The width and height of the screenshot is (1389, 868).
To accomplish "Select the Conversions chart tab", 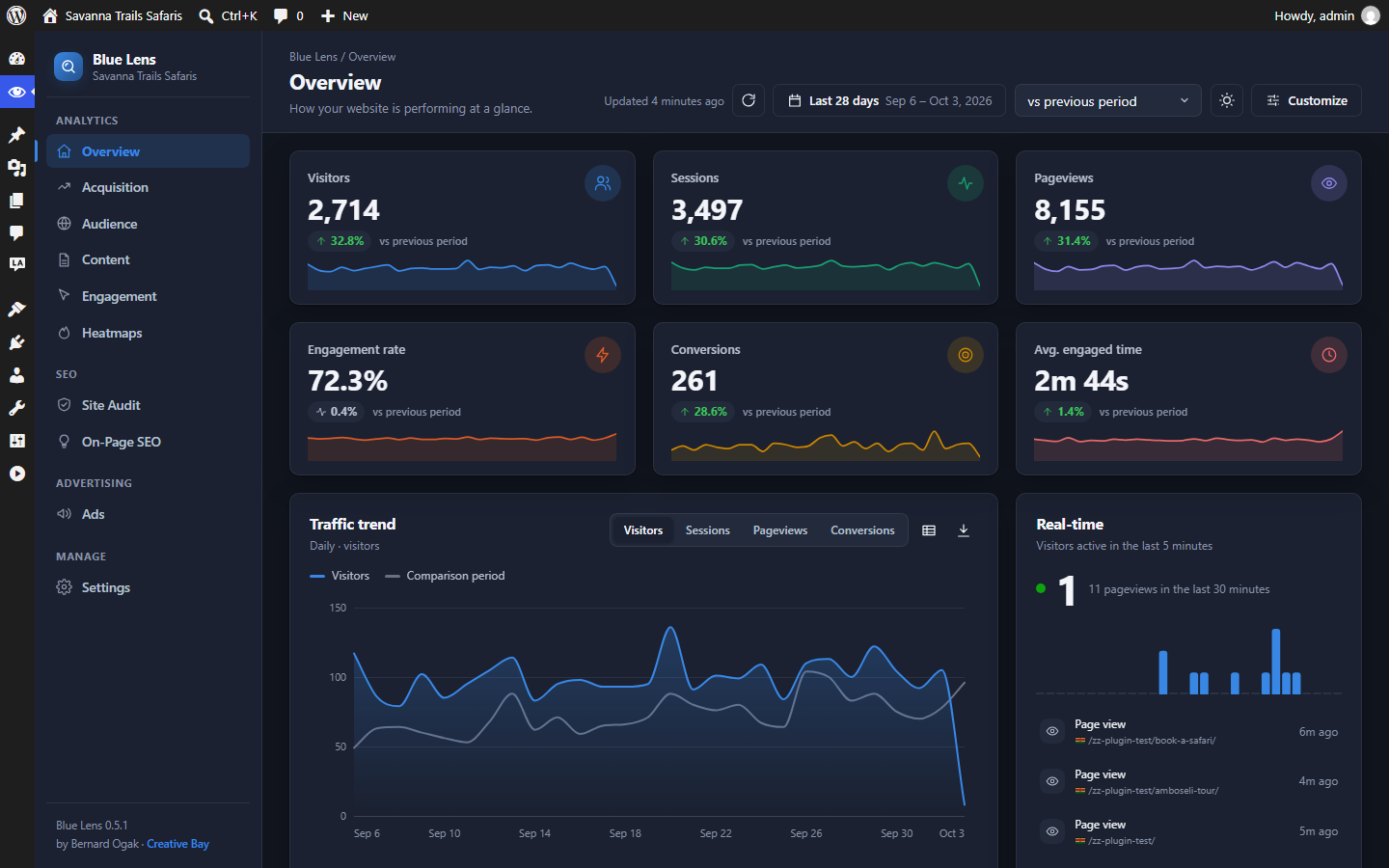I will (862, 530).
